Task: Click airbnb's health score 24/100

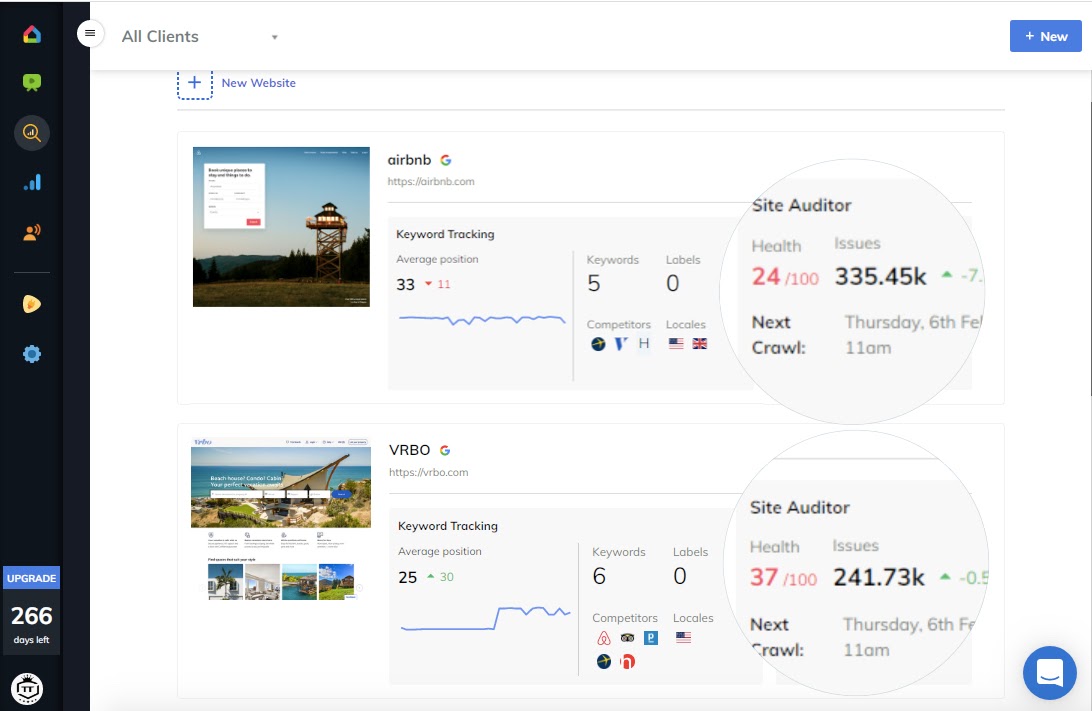Action: point(785,276)
